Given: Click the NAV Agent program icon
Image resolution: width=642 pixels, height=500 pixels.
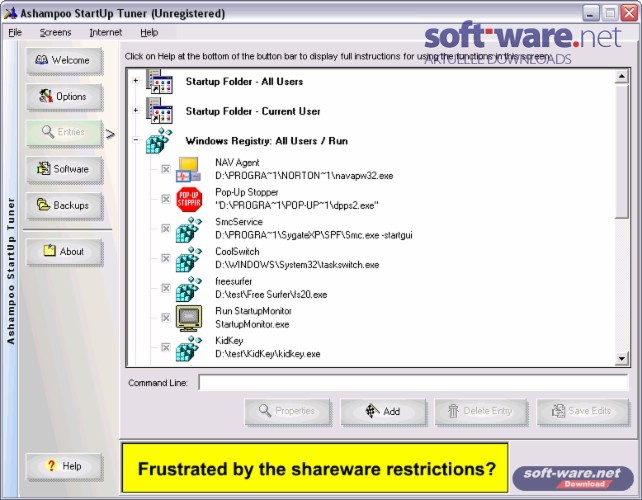Looking at the screenshot, I should (x=188, y=170).
